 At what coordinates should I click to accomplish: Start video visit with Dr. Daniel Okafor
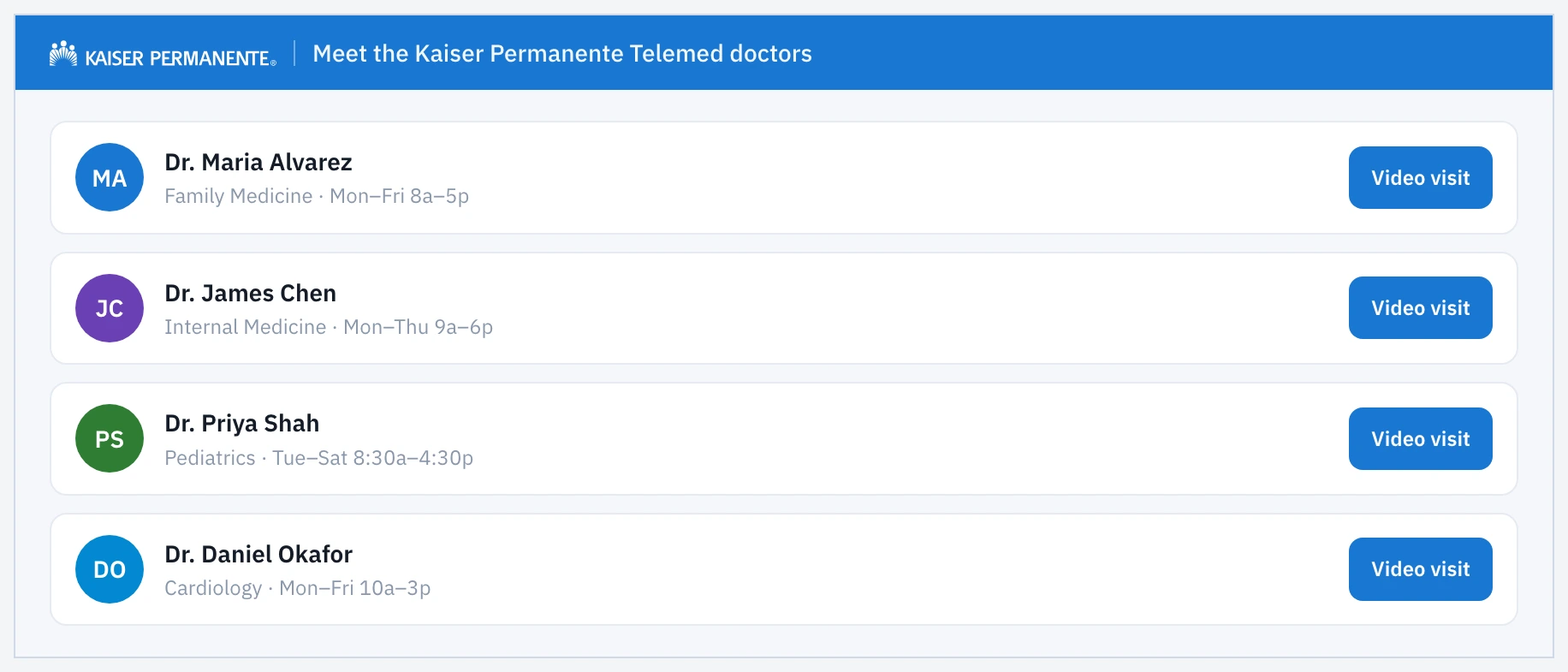point(1420,569)
